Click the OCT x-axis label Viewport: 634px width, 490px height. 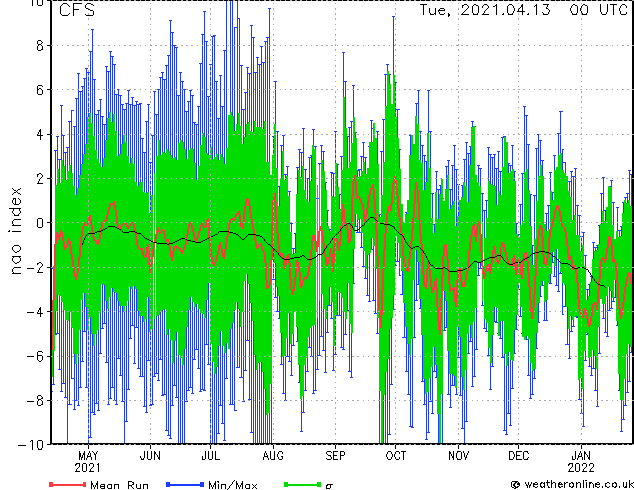coord(395,456)
